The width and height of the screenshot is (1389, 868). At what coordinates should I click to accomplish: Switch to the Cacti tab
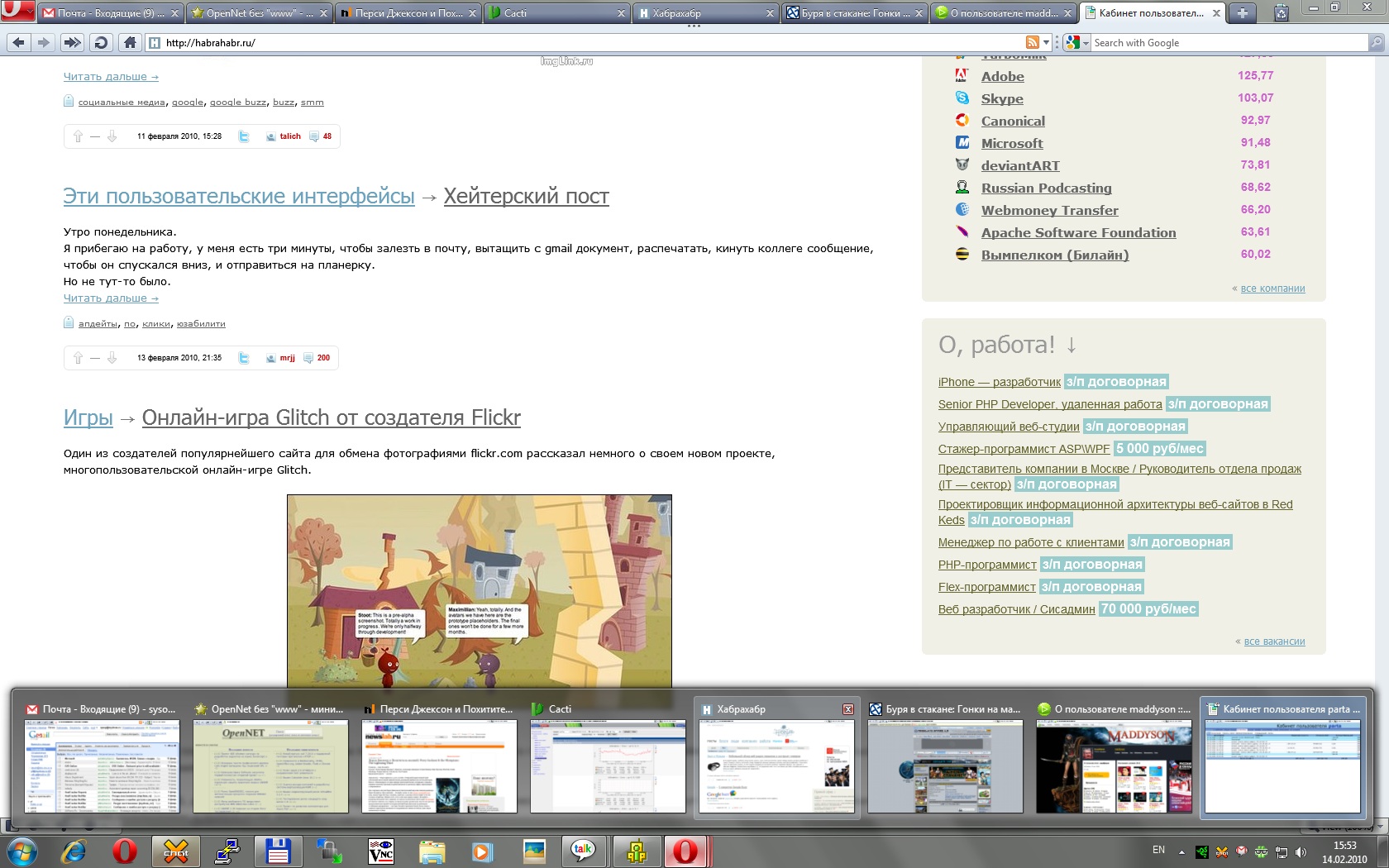point(556,13)
